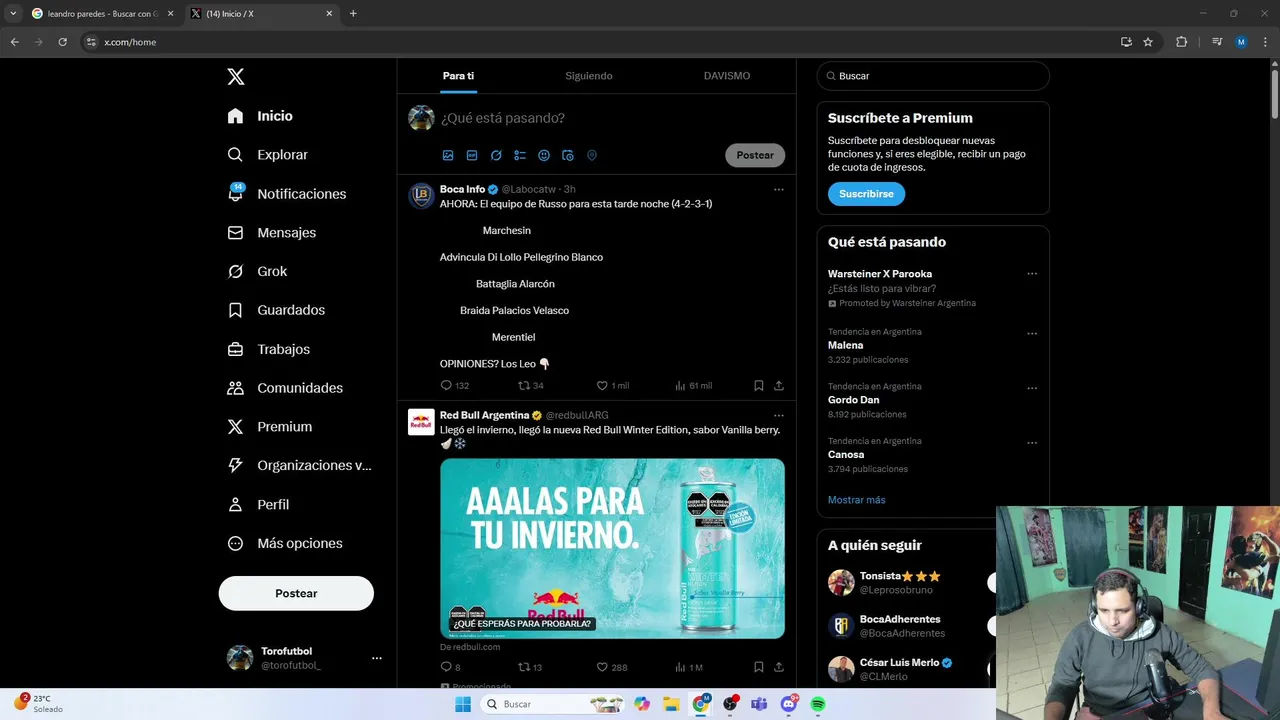Viewport: 1280px width, 720px height.
Task: Click Grok enhance icon in composer
Action: click(496, 155)
